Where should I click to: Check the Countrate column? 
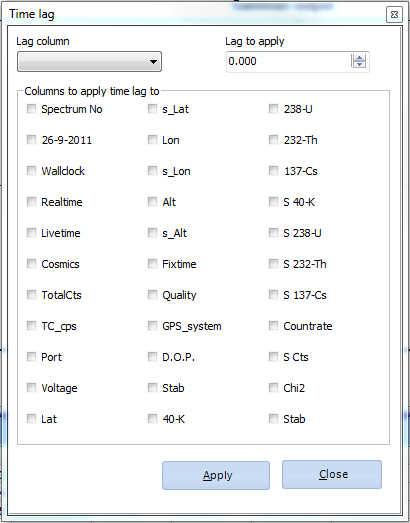tap(274, 326)
